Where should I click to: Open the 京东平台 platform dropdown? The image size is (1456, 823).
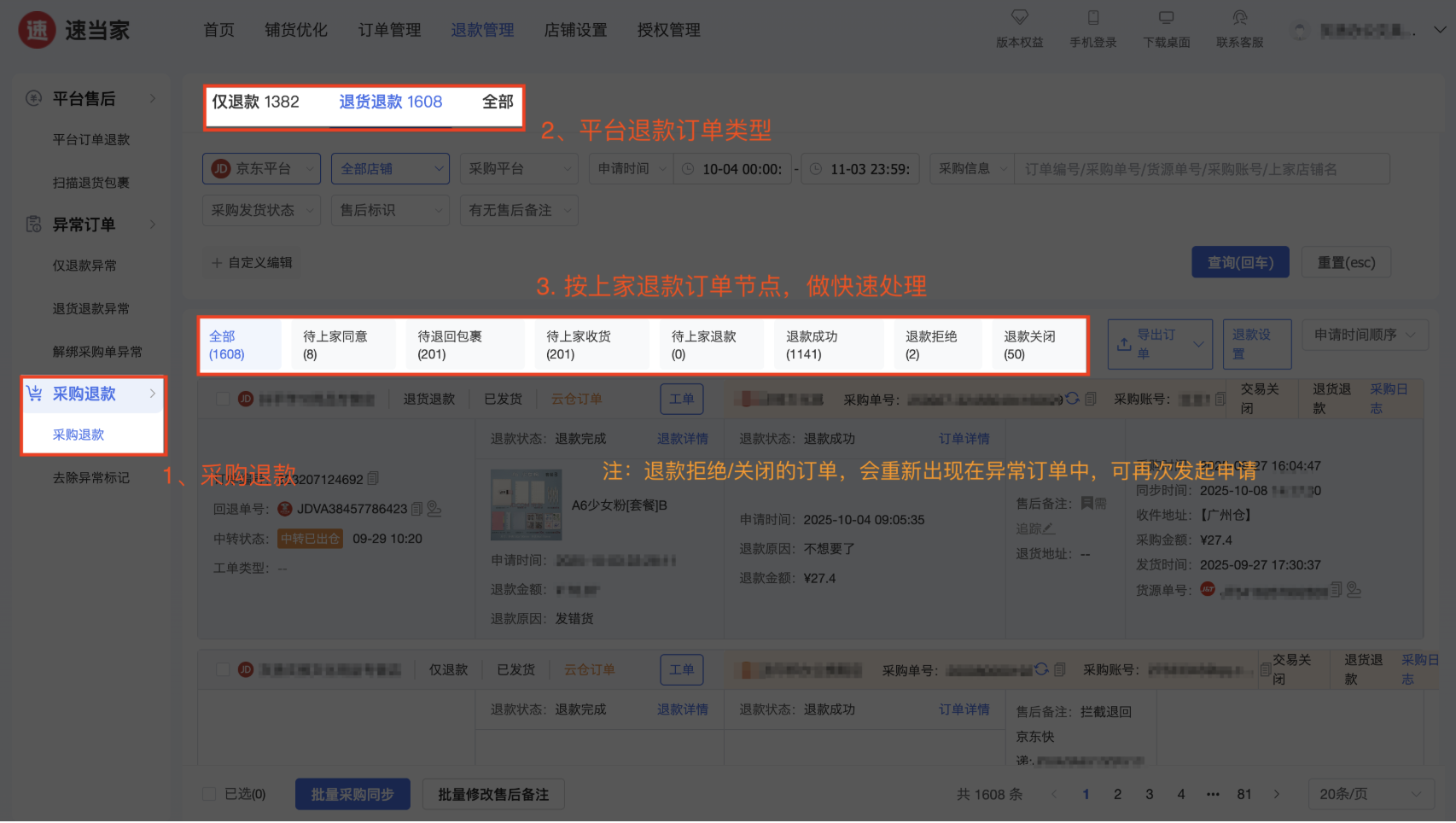click(x=261, y=169)
